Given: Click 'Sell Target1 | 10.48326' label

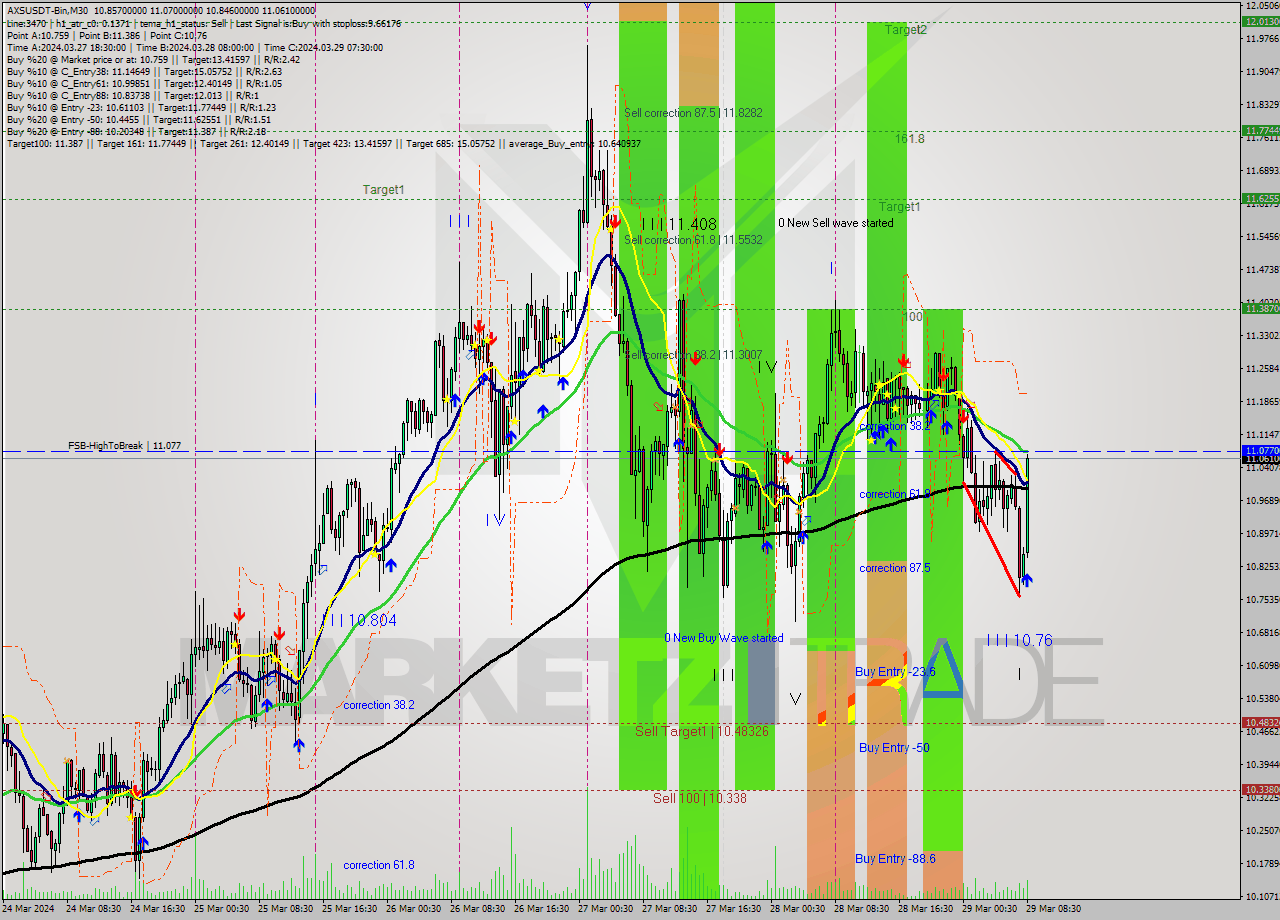Looking at the screenshot, I should (702, 731).
